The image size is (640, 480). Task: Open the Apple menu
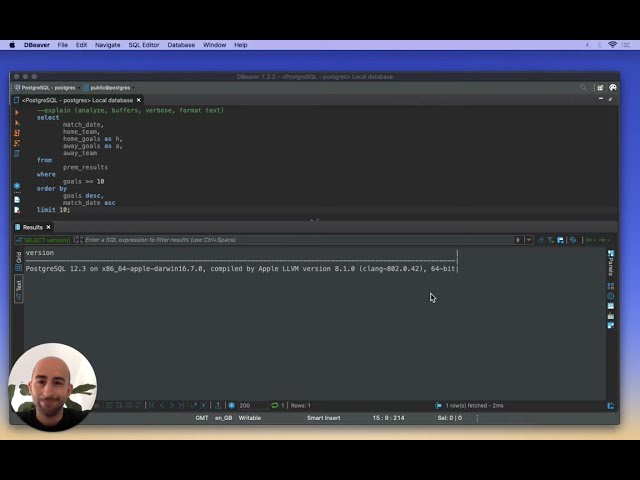12,45
